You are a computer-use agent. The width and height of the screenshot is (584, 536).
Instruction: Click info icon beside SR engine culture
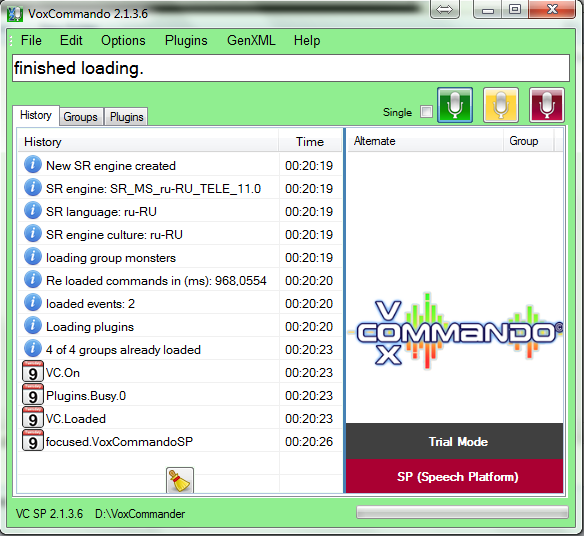[x=33, y=234]
